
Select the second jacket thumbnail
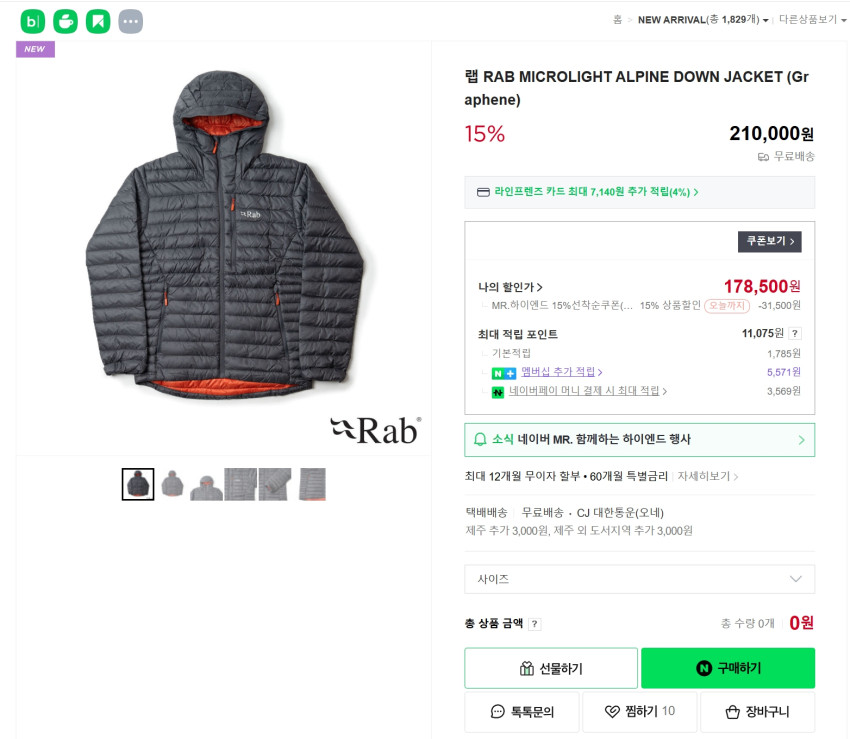tap(172, 484)
